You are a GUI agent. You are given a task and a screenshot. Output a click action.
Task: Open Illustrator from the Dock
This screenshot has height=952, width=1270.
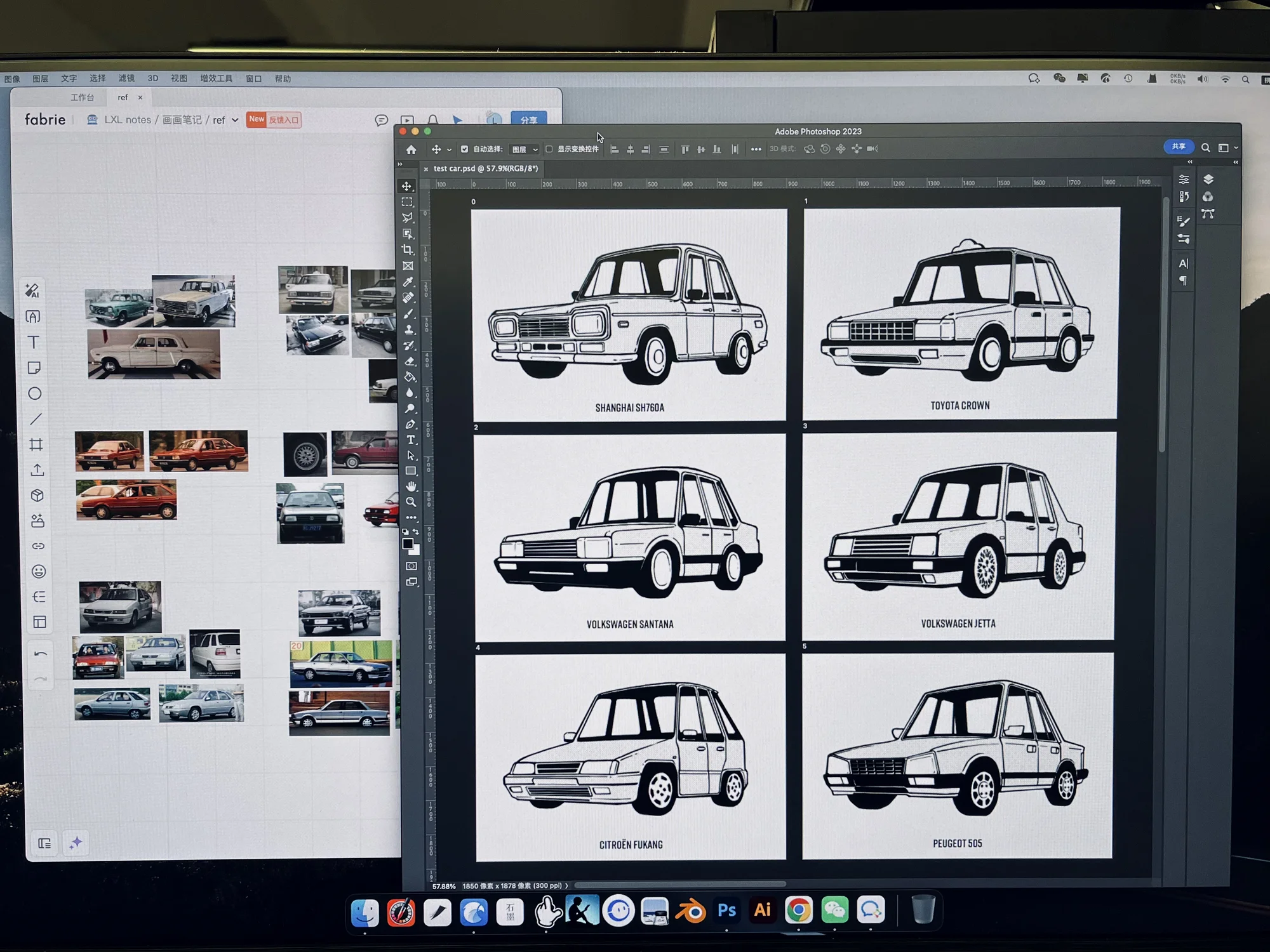coord(762,911)
